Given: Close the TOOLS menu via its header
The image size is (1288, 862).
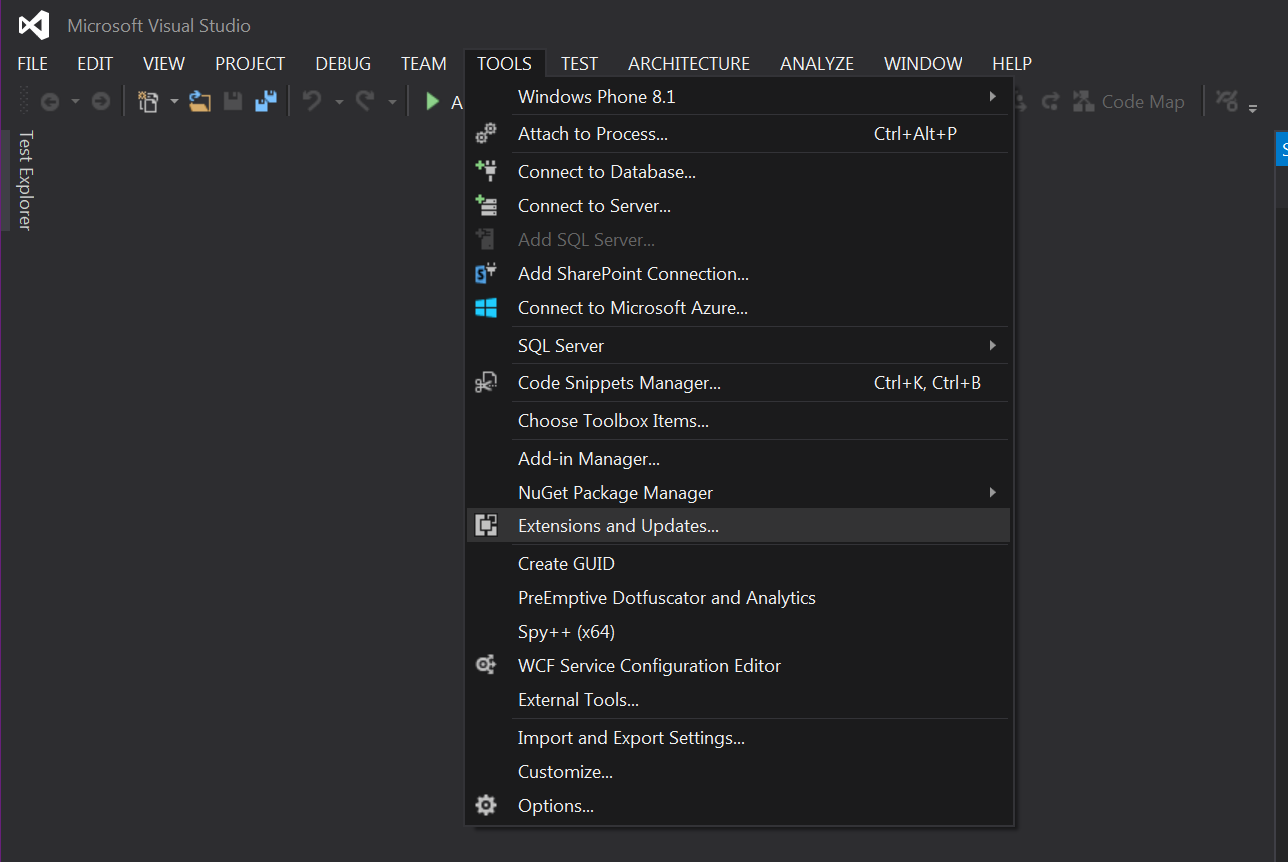Looking at the screenshot, I should pos(504,63).
